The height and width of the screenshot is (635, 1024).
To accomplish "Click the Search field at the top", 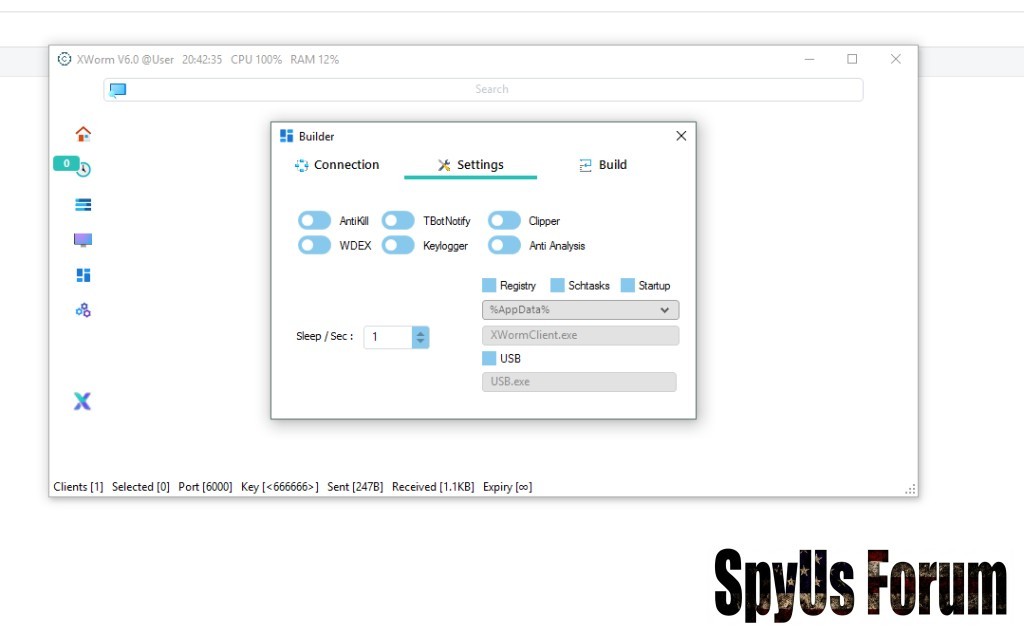I will pos(491,90).
